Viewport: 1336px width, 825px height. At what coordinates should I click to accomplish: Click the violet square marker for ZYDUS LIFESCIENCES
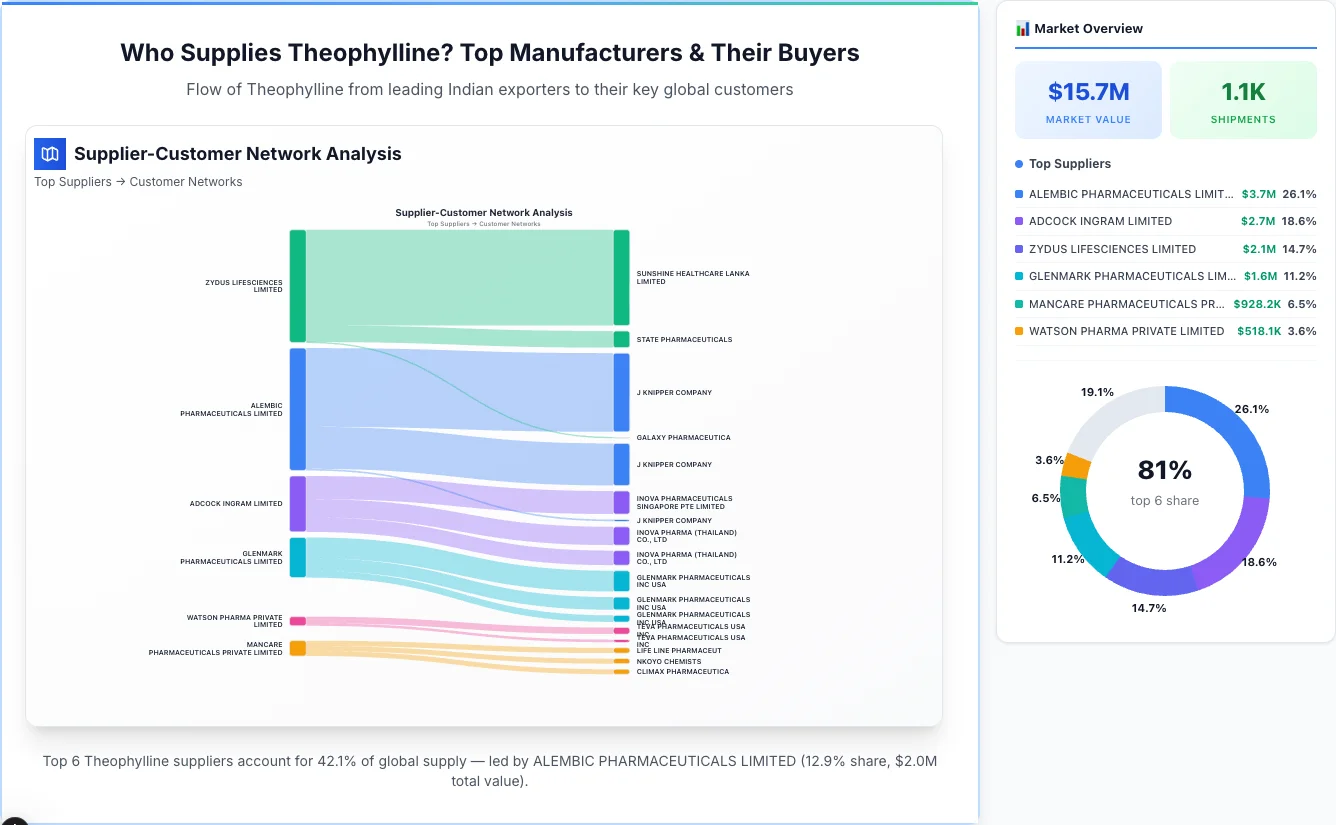pos(1019,249)
